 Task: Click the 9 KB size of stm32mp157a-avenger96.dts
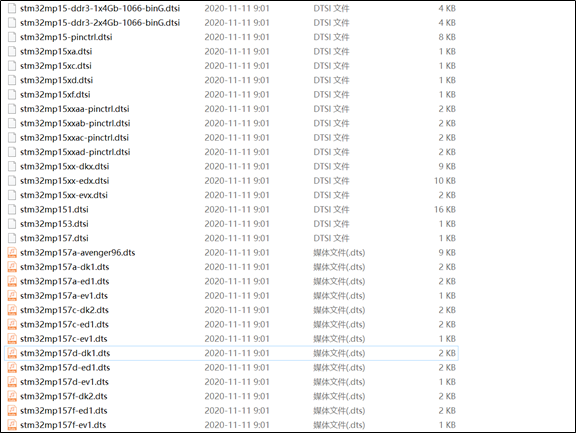[447, 252]
